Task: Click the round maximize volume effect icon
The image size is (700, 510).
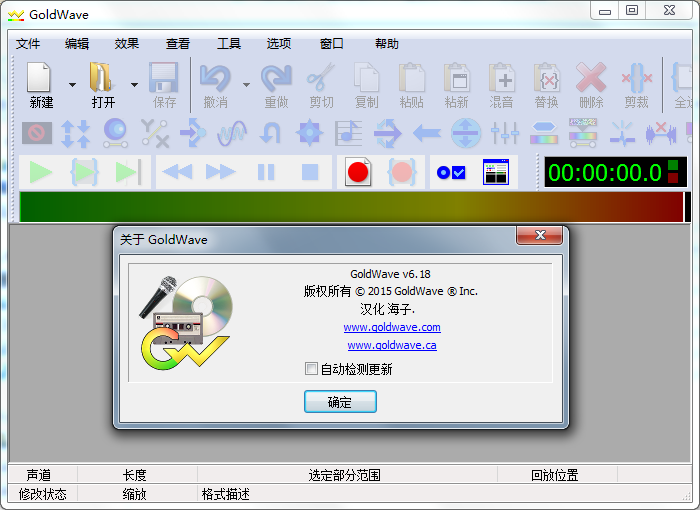Action: (466, 133)
